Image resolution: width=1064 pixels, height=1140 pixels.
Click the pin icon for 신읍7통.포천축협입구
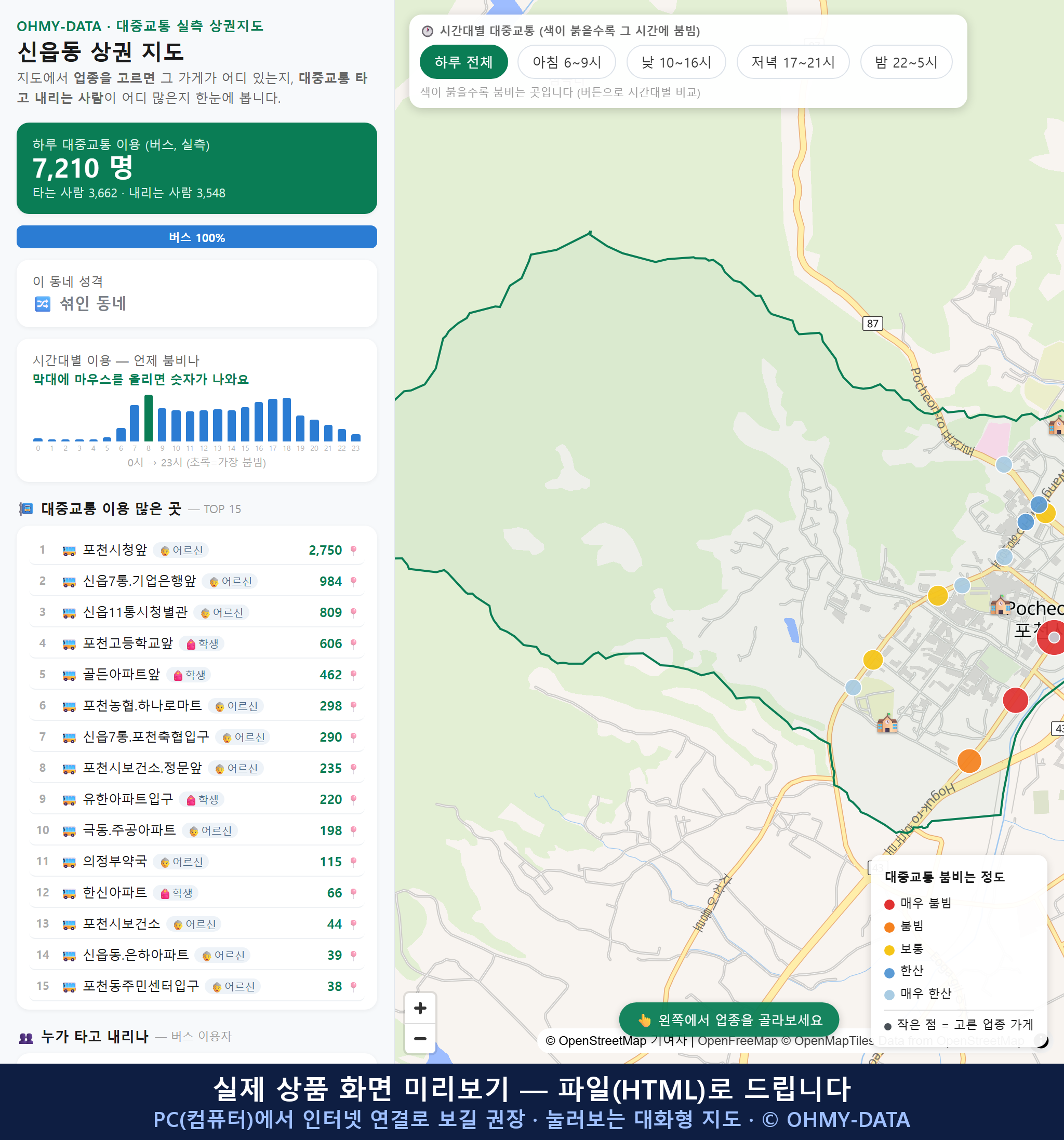[x=353, y=737]
